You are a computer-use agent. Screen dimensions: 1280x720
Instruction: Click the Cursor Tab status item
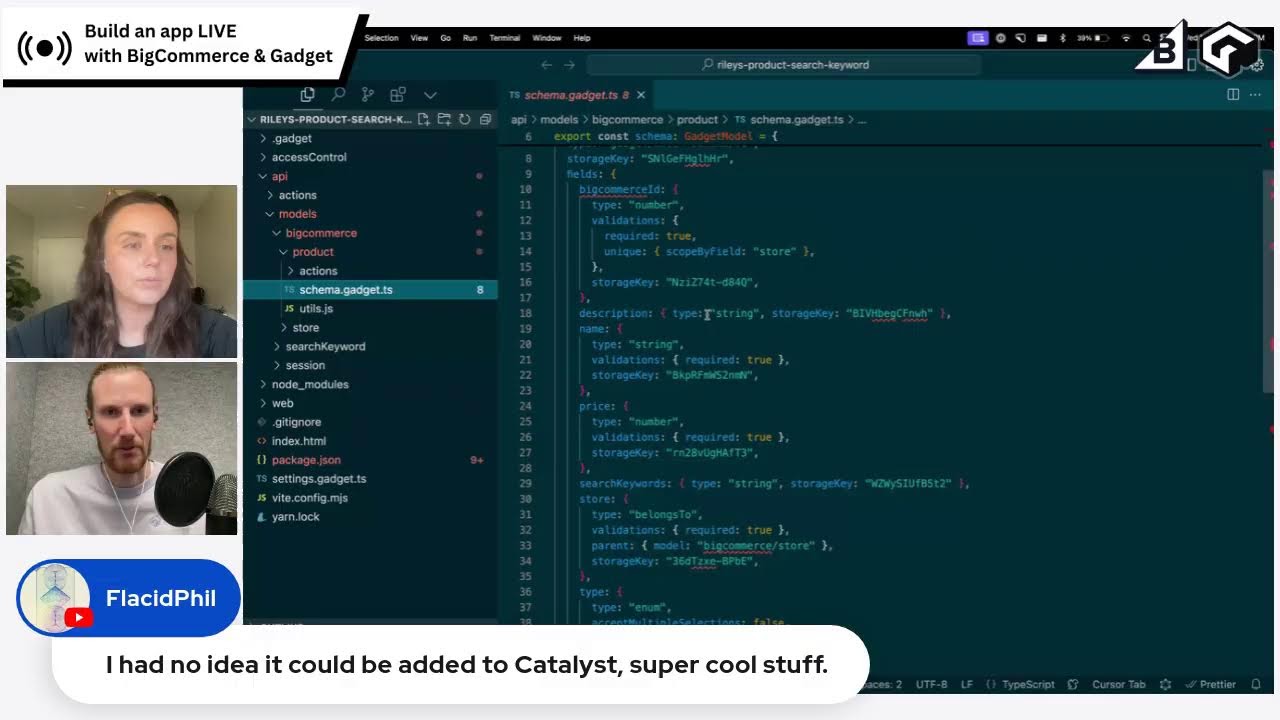click(x=1118, y=684)
